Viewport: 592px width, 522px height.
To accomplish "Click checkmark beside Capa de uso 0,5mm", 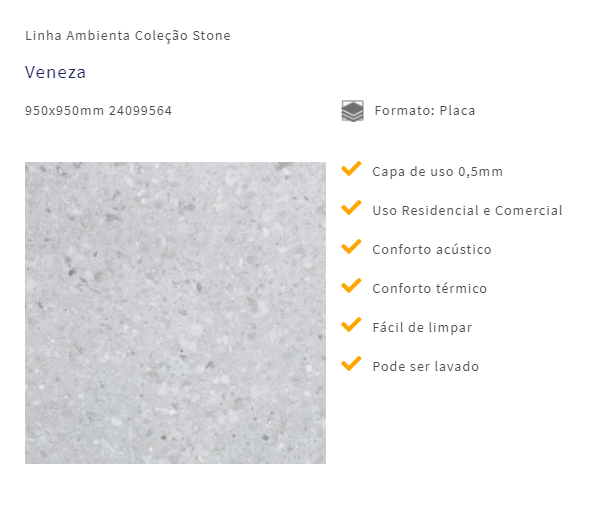I will [351, 169].
